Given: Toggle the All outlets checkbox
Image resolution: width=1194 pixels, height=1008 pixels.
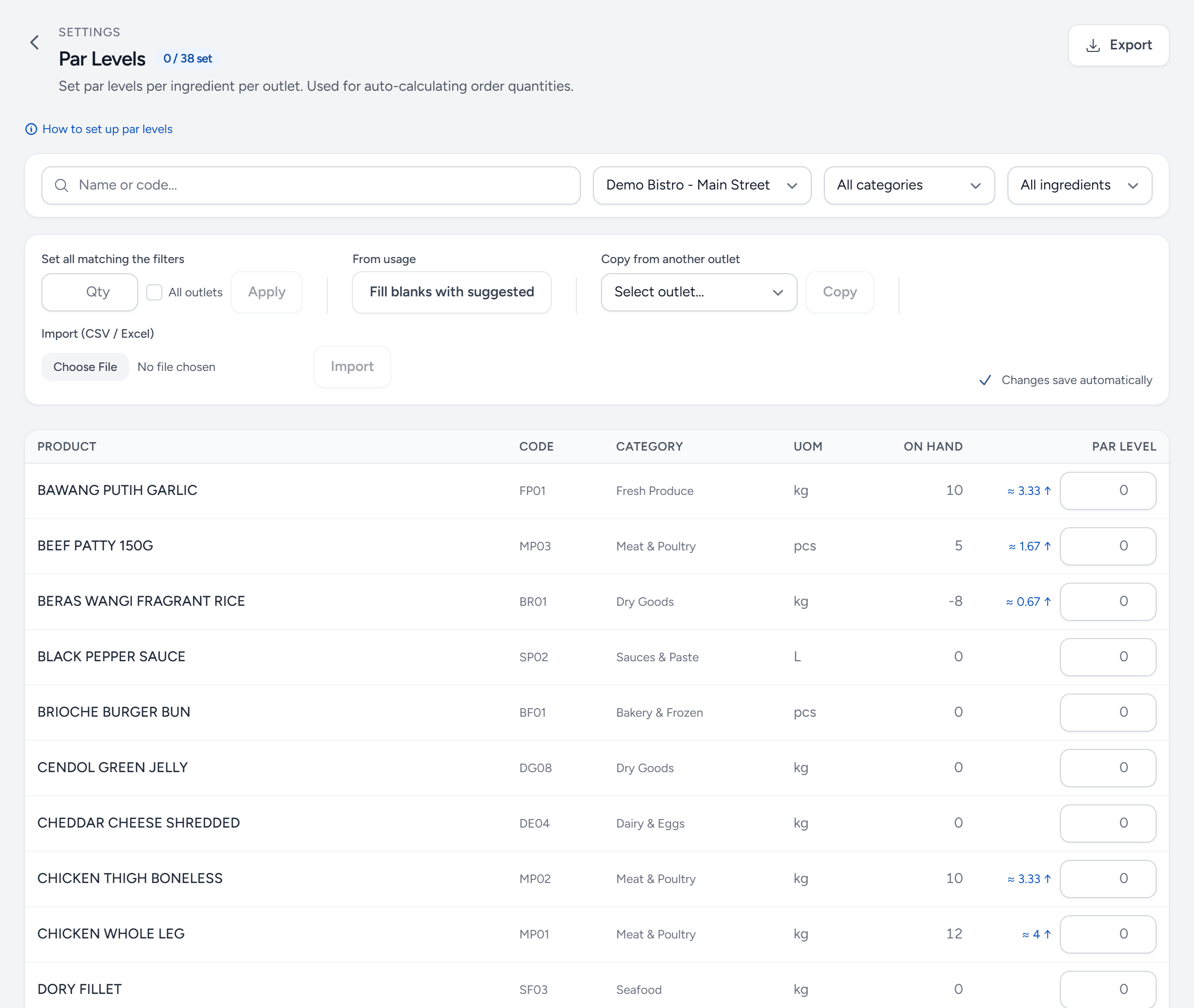Looking at the screenshot, I should point(154,292).
